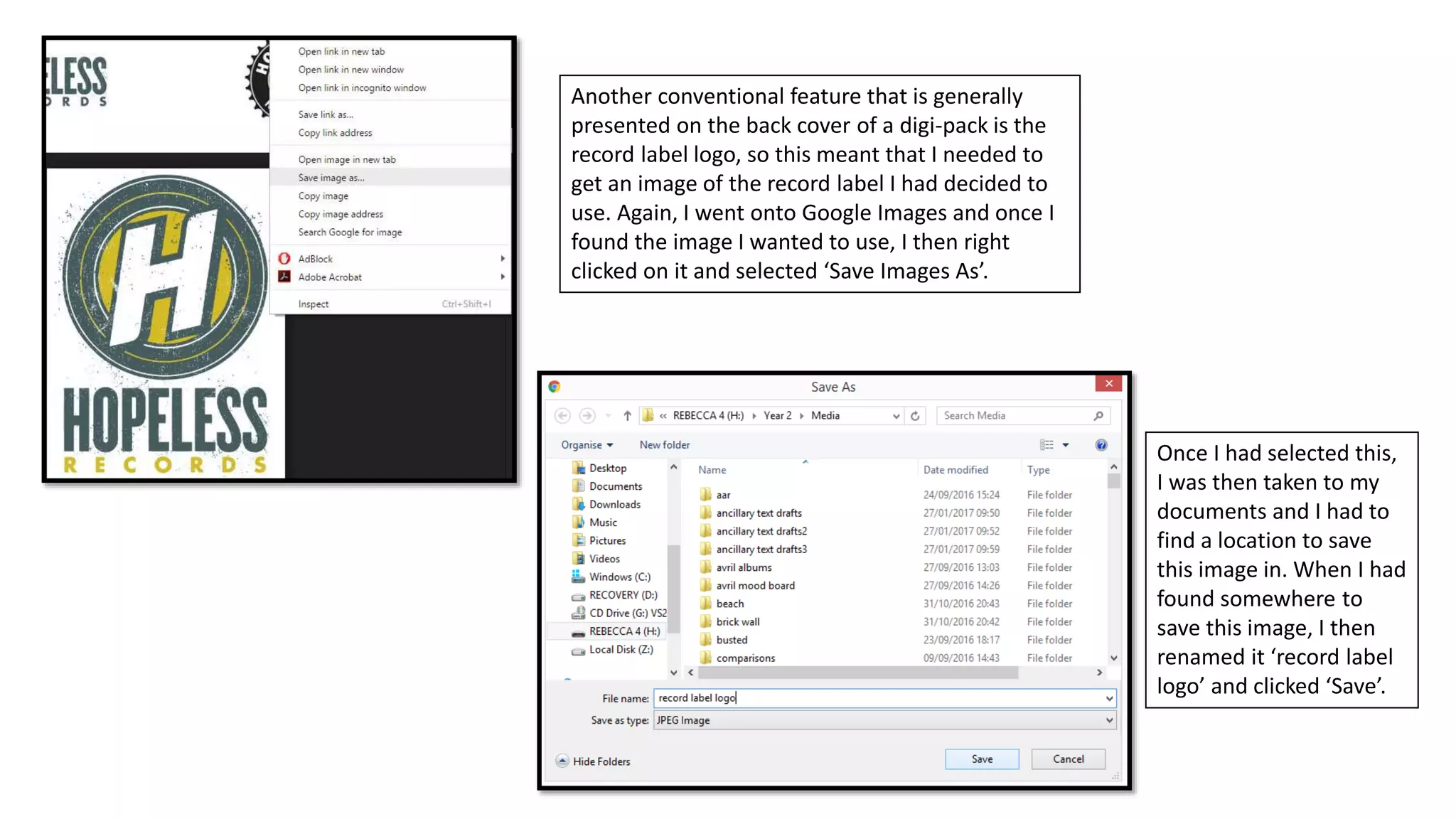Expand the File name history dropdown
This screenshot has height=819, width=1456.
1108,698
